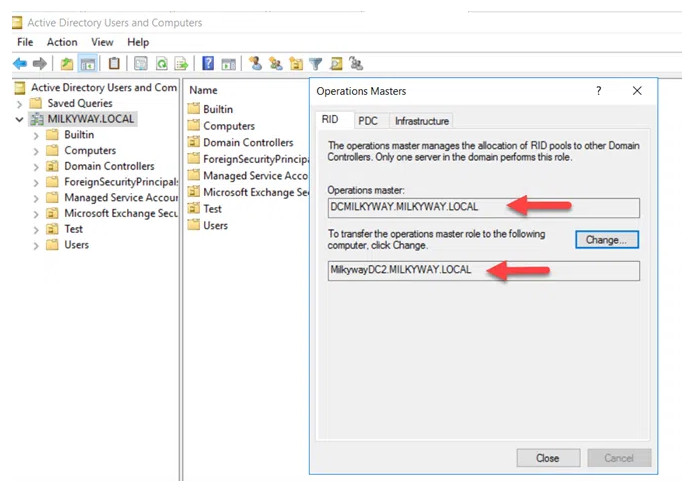Open the Action menu
The image size is (693, 489).
click(x=61, y=42)
